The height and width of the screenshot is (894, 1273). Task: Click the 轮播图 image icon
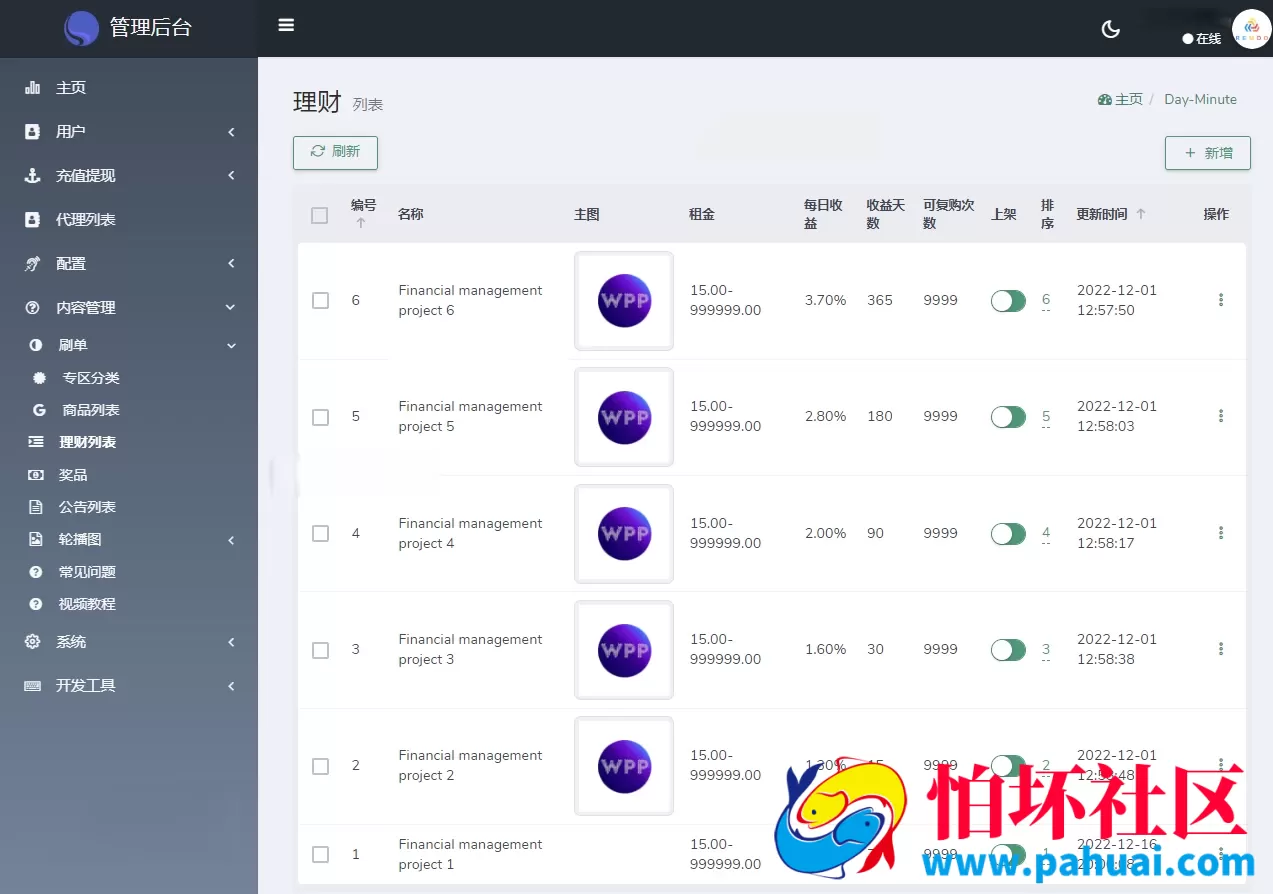coord(36,539)
